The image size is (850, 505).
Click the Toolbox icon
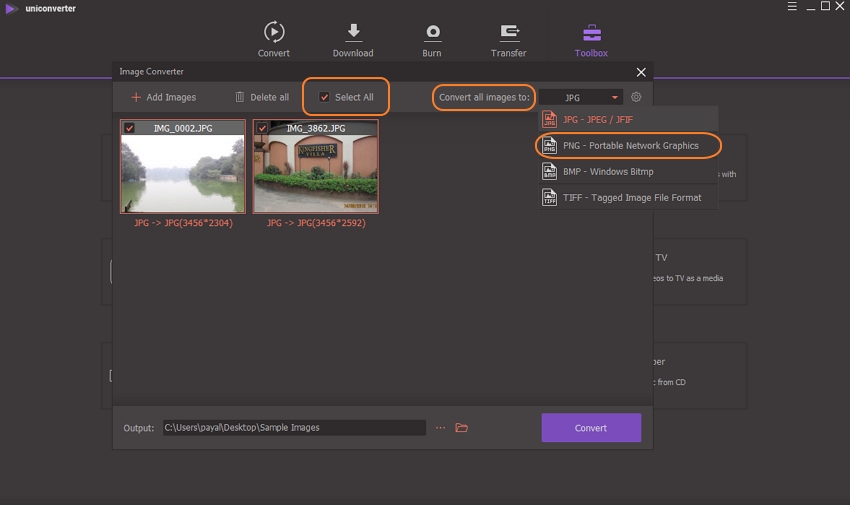591,32
